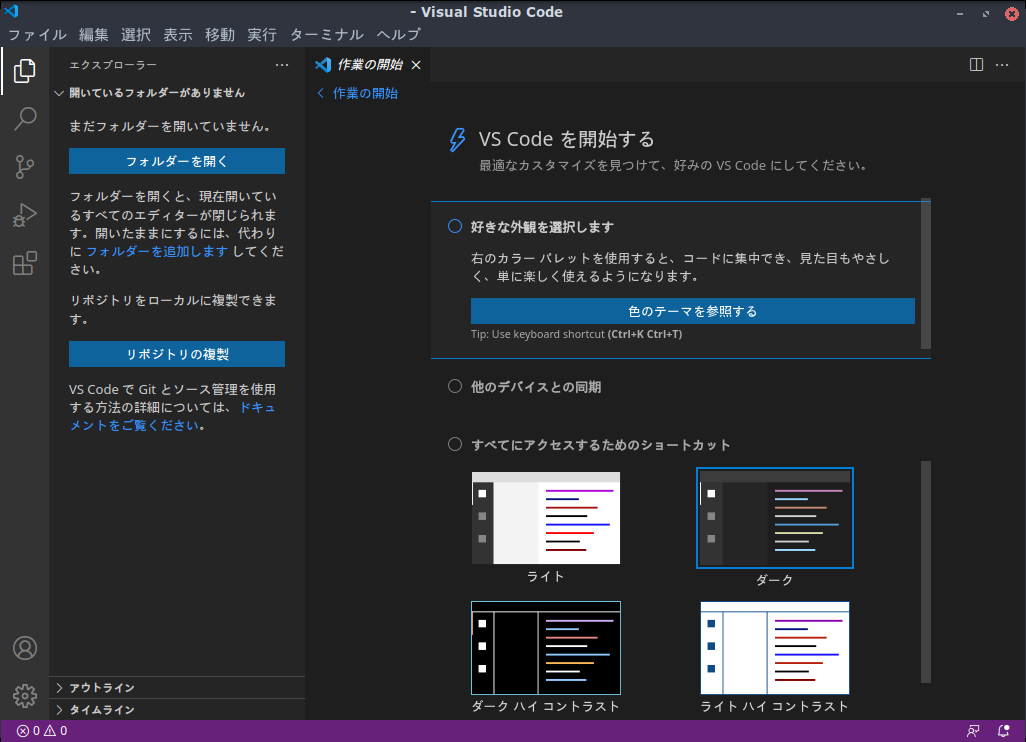The width and height of the screenshot is (1026, 742).
Task: Open the Manage gear icon
Action: pyautogui.click(x=25, y=696)
